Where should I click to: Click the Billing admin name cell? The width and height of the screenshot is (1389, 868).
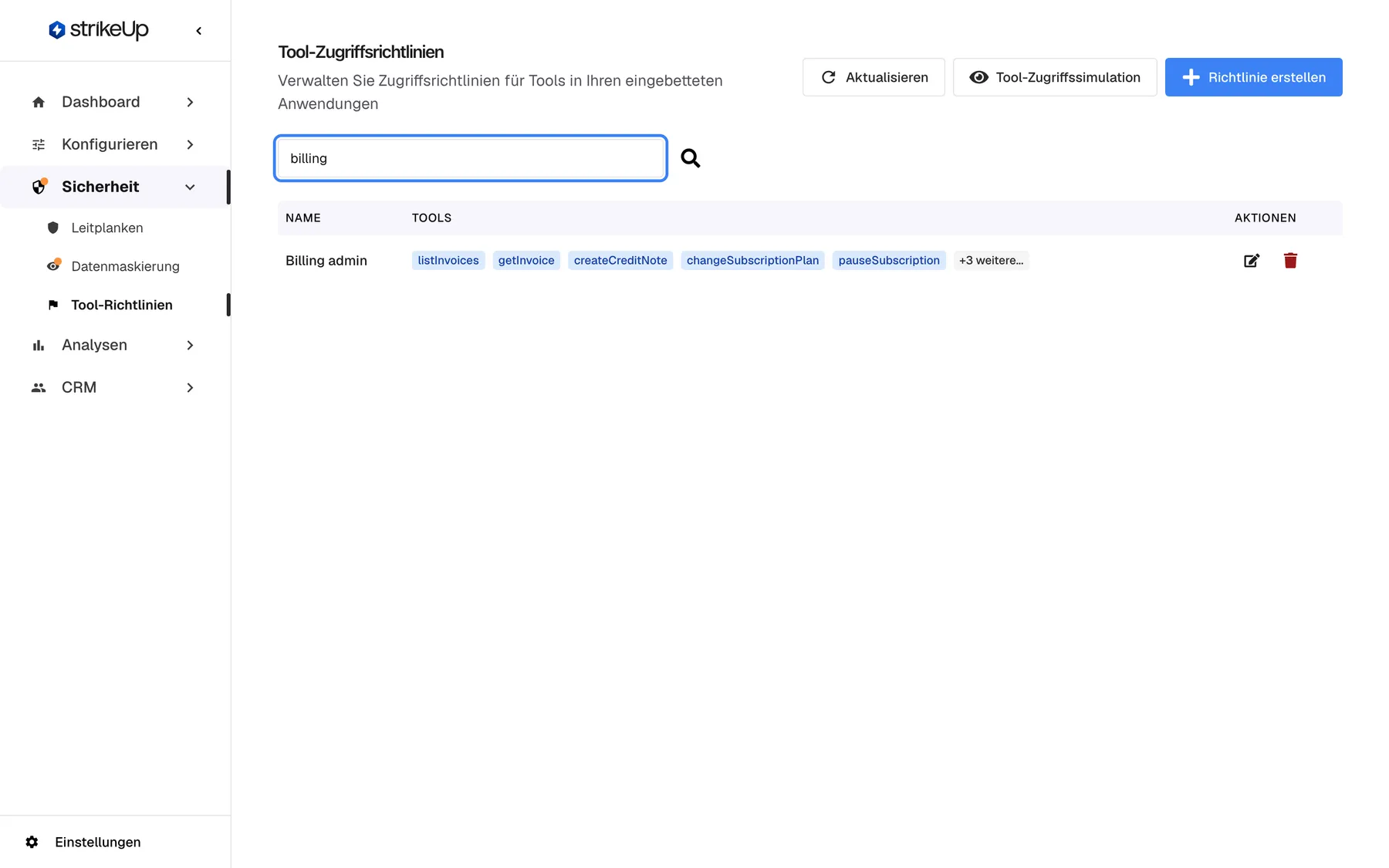click(x=326, y=261)
